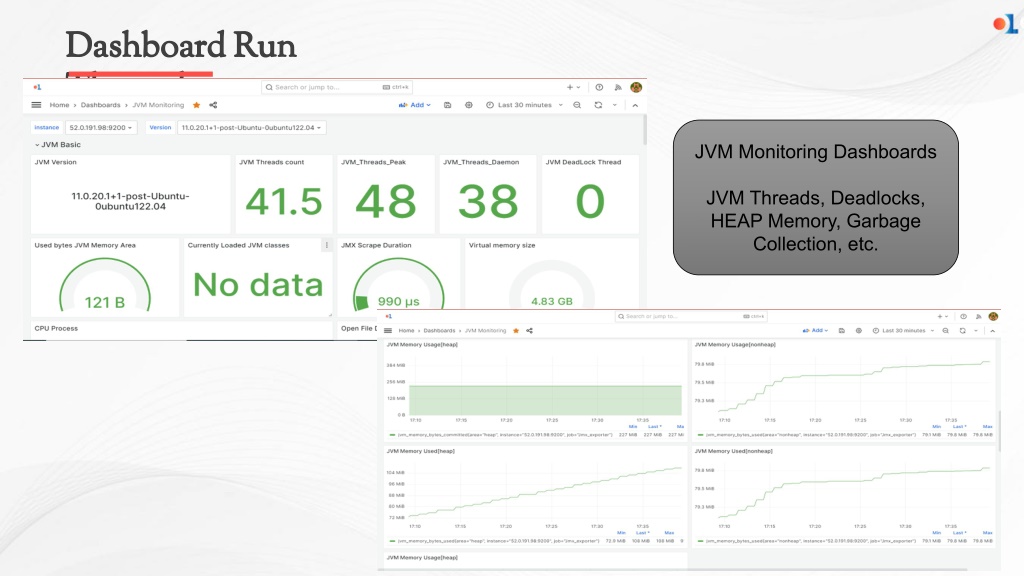Collapse the JVM Basic row

coord(58,144)
